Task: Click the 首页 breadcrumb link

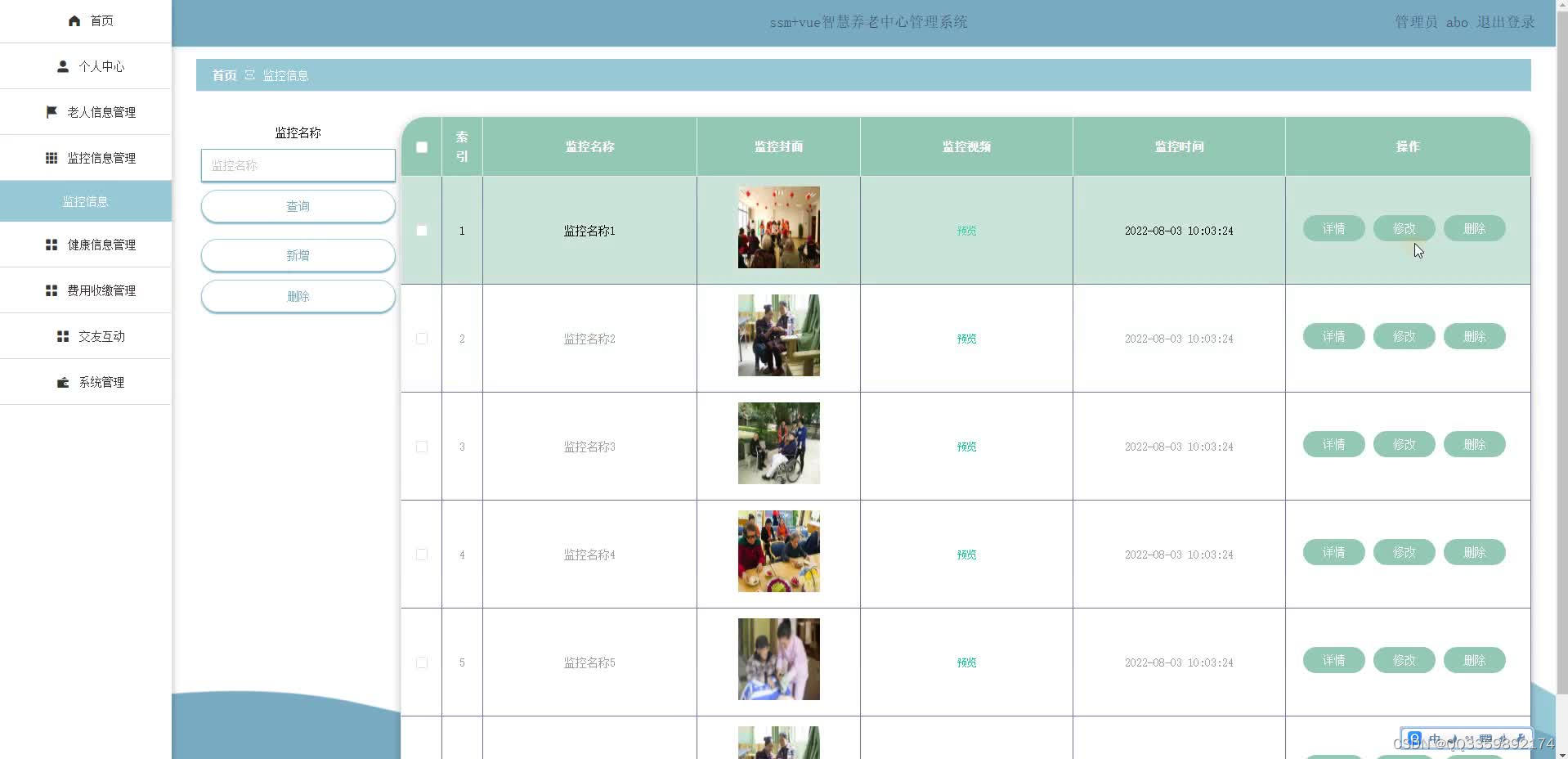Action: 224,75
